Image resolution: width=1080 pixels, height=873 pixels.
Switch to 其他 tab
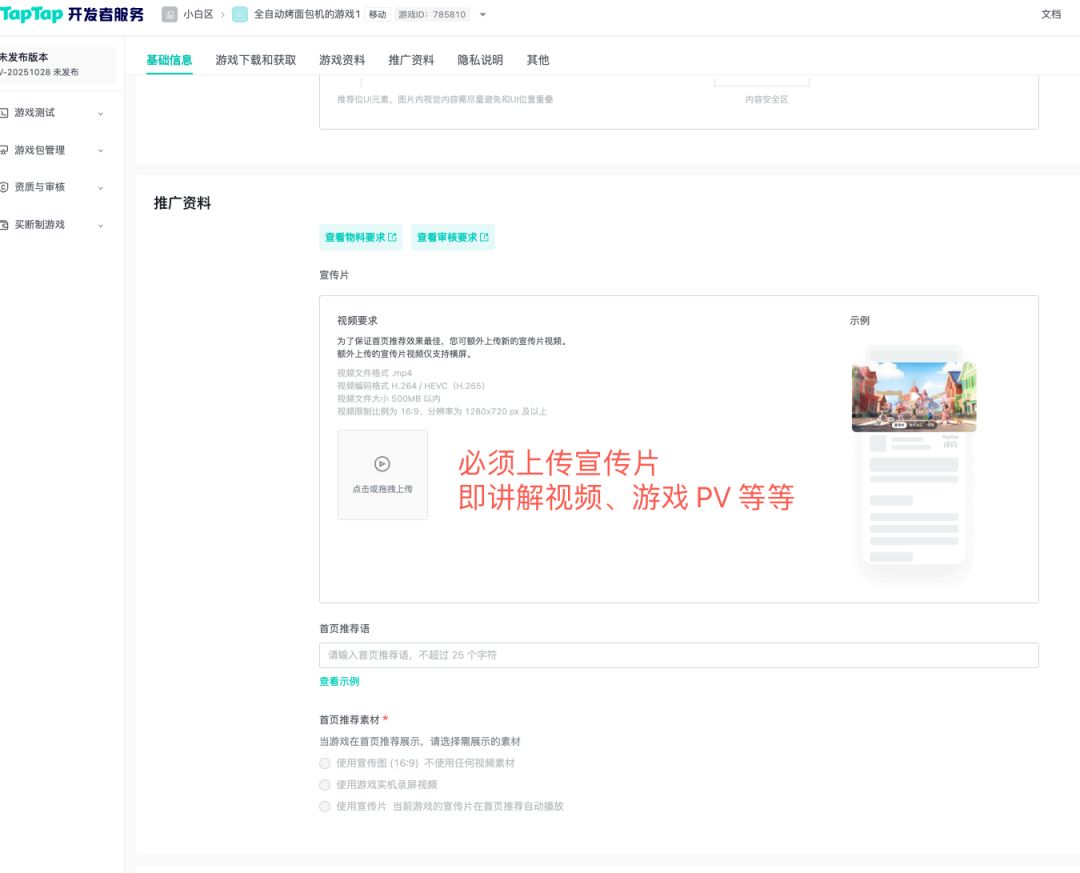pos(538,60)
